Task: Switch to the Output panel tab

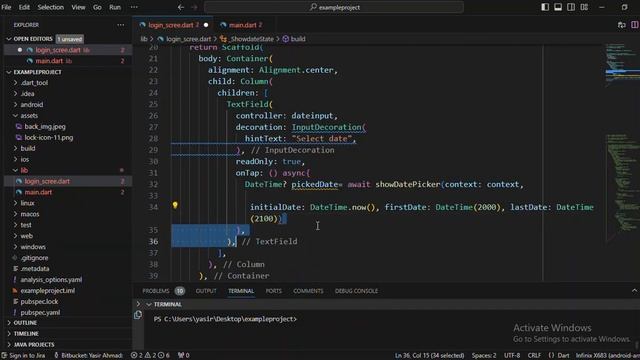Action: tap(206, 291)
